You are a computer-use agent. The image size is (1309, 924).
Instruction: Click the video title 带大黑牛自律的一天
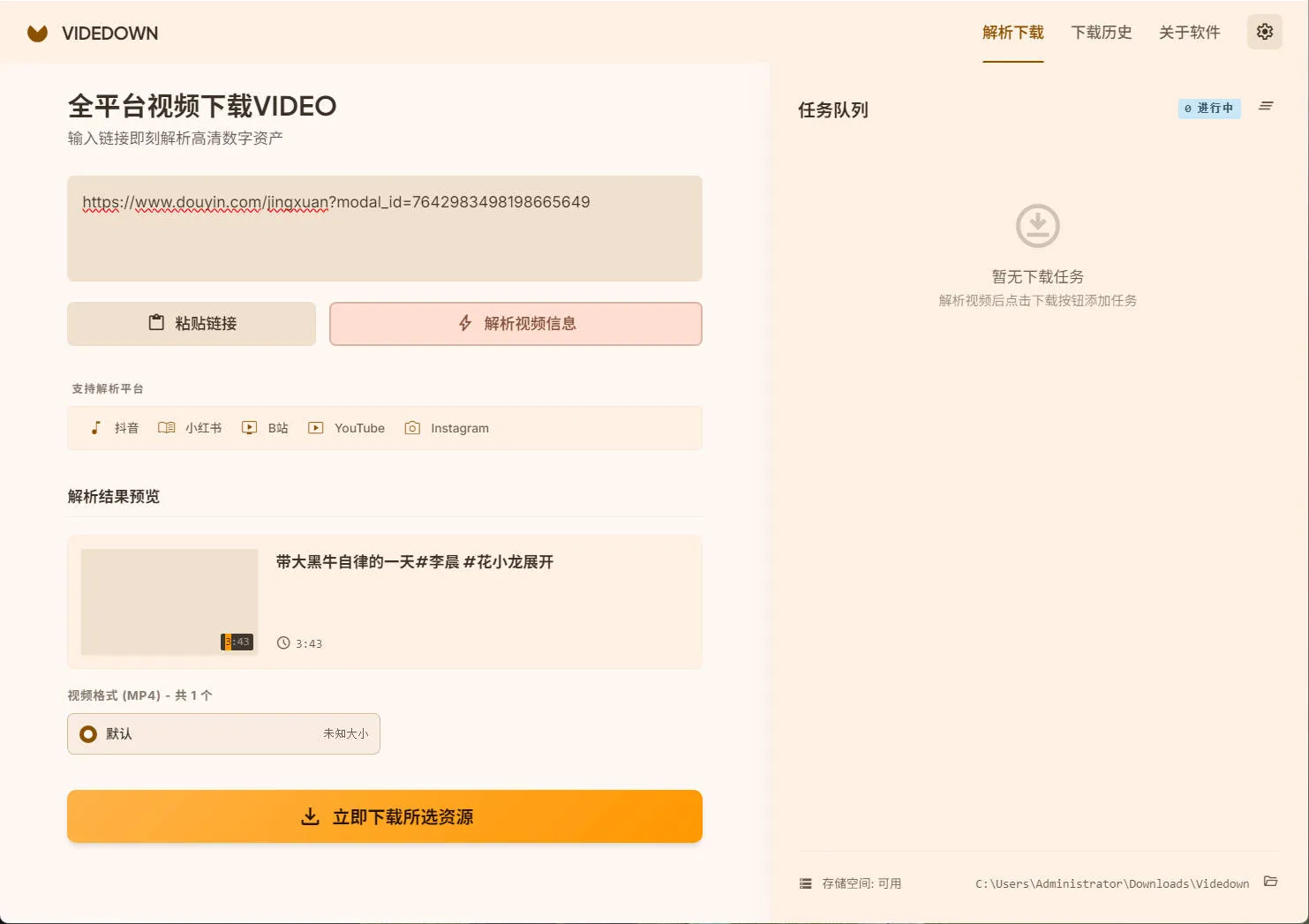(415, 562)
